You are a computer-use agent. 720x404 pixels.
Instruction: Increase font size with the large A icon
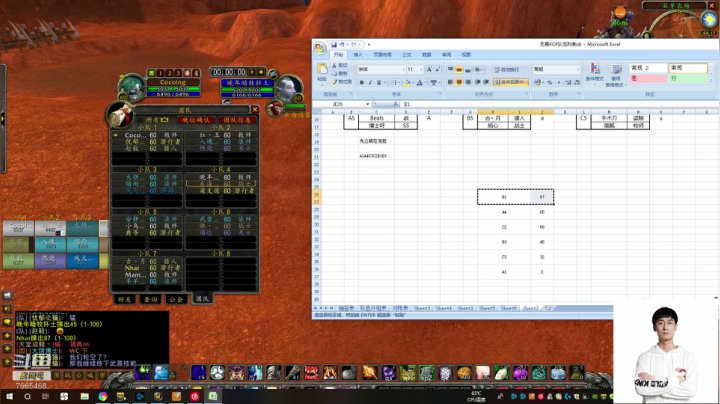coord(429,69)
